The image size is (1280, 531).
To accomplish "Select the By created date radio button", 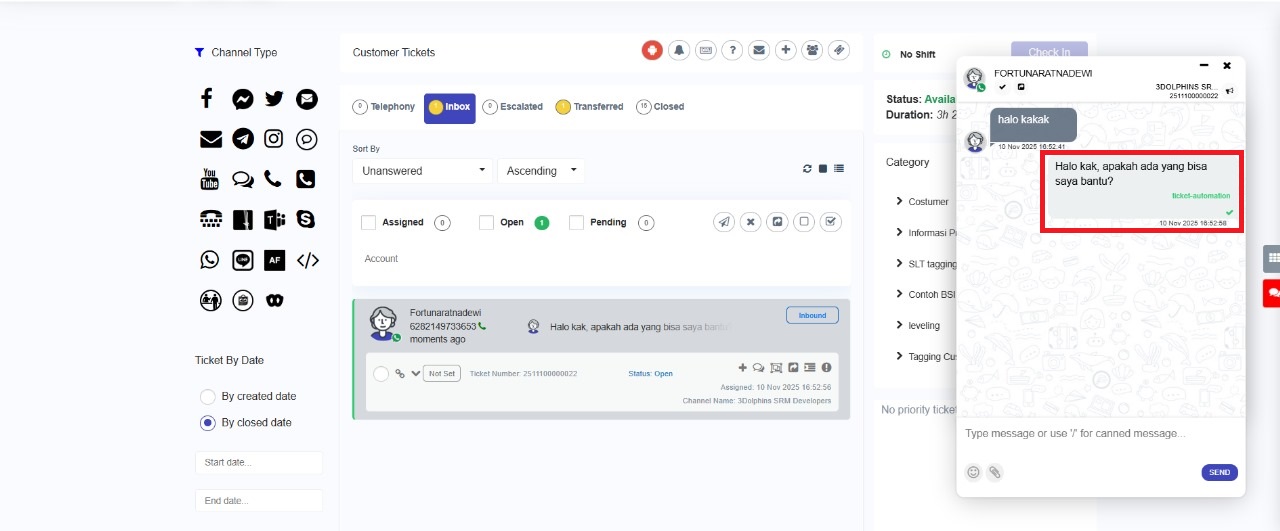I will point(208,396).
